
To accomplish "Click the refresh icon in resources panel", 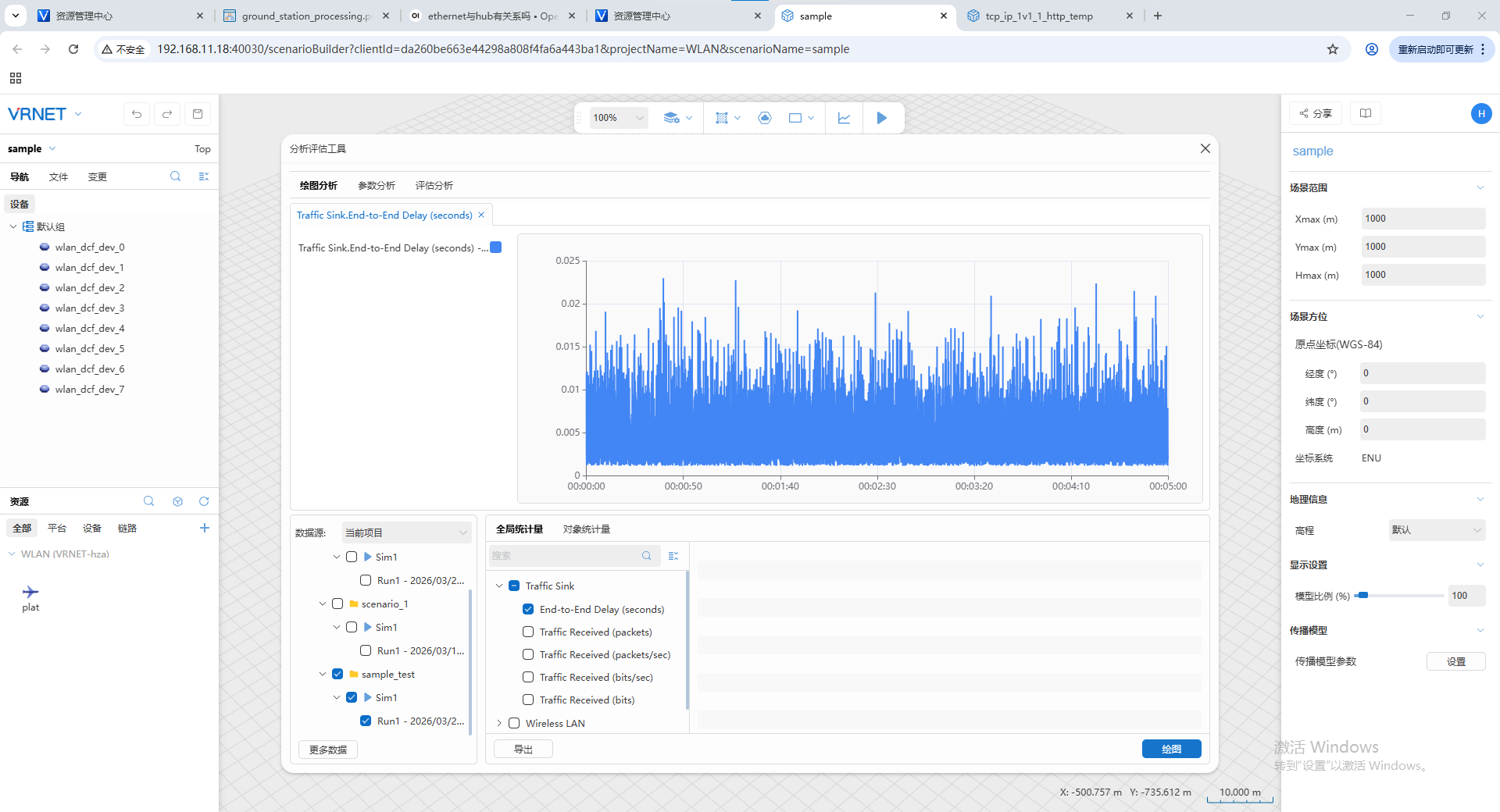I will (x=204, y=501).
